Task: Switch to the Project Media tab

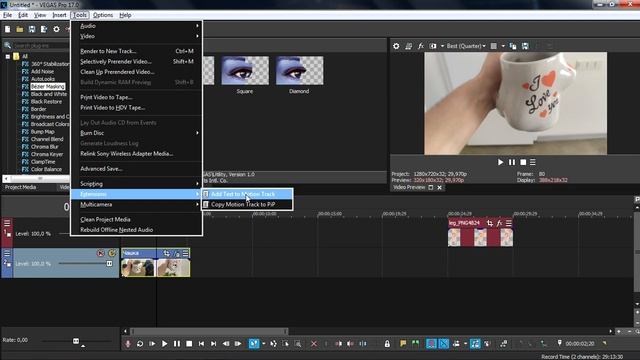Action: pos(20,187)
